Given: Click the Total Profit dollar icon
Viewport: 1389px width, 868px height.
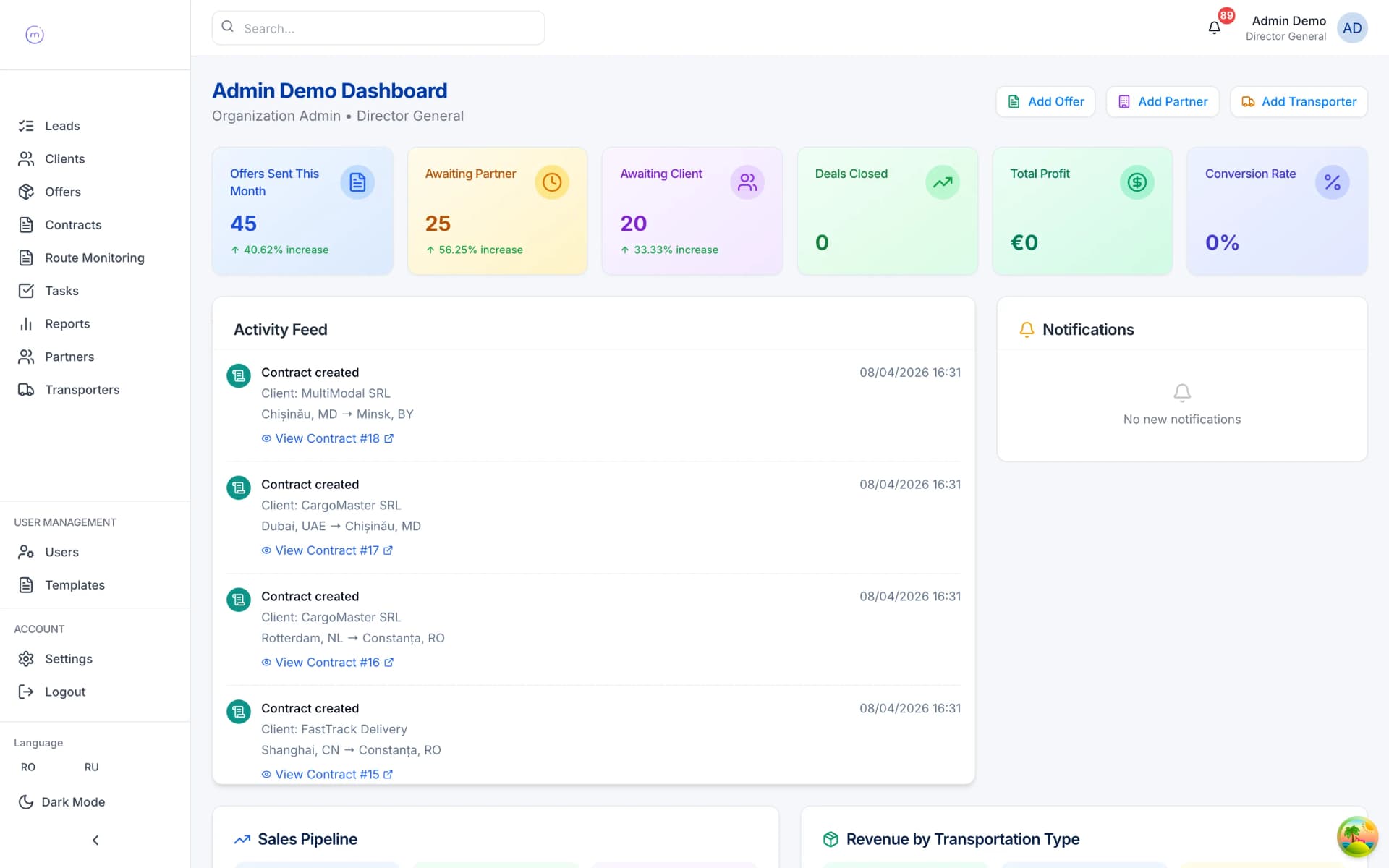Looking at the screenshot, I should [x=1137, y=182].
